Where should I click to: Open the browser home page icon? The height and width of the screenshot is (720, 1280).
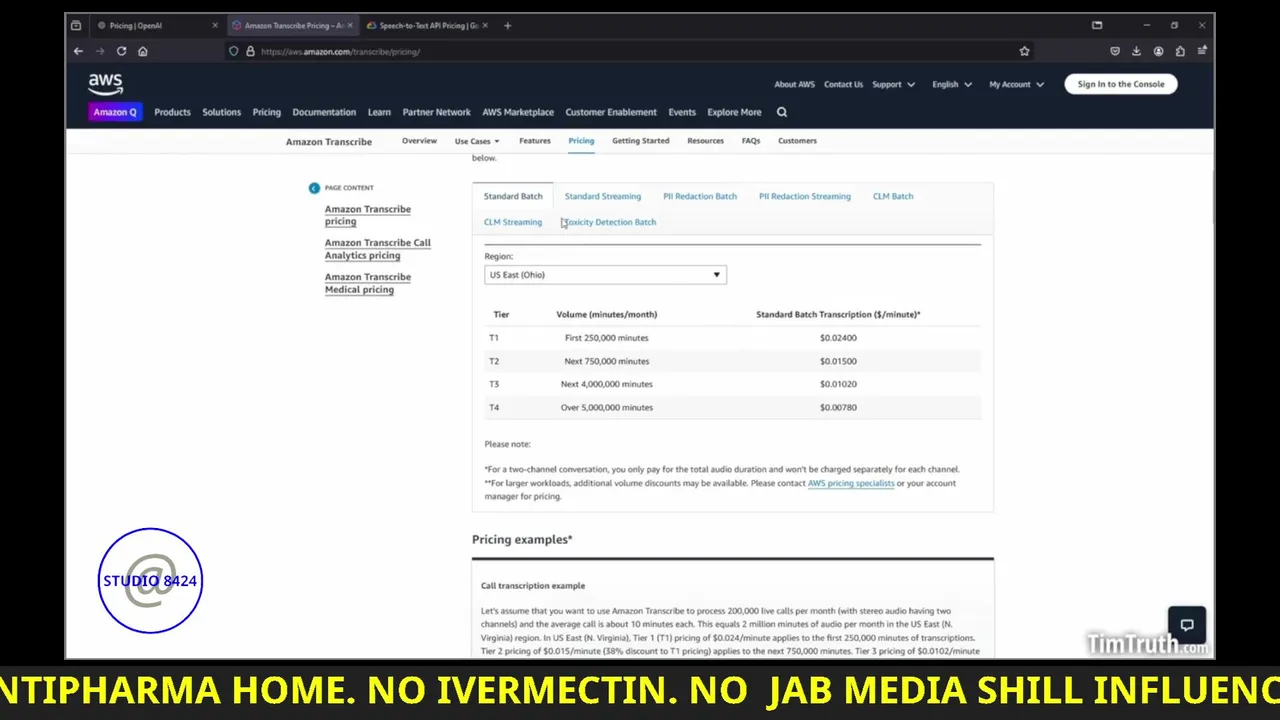(x=143, y=51)
